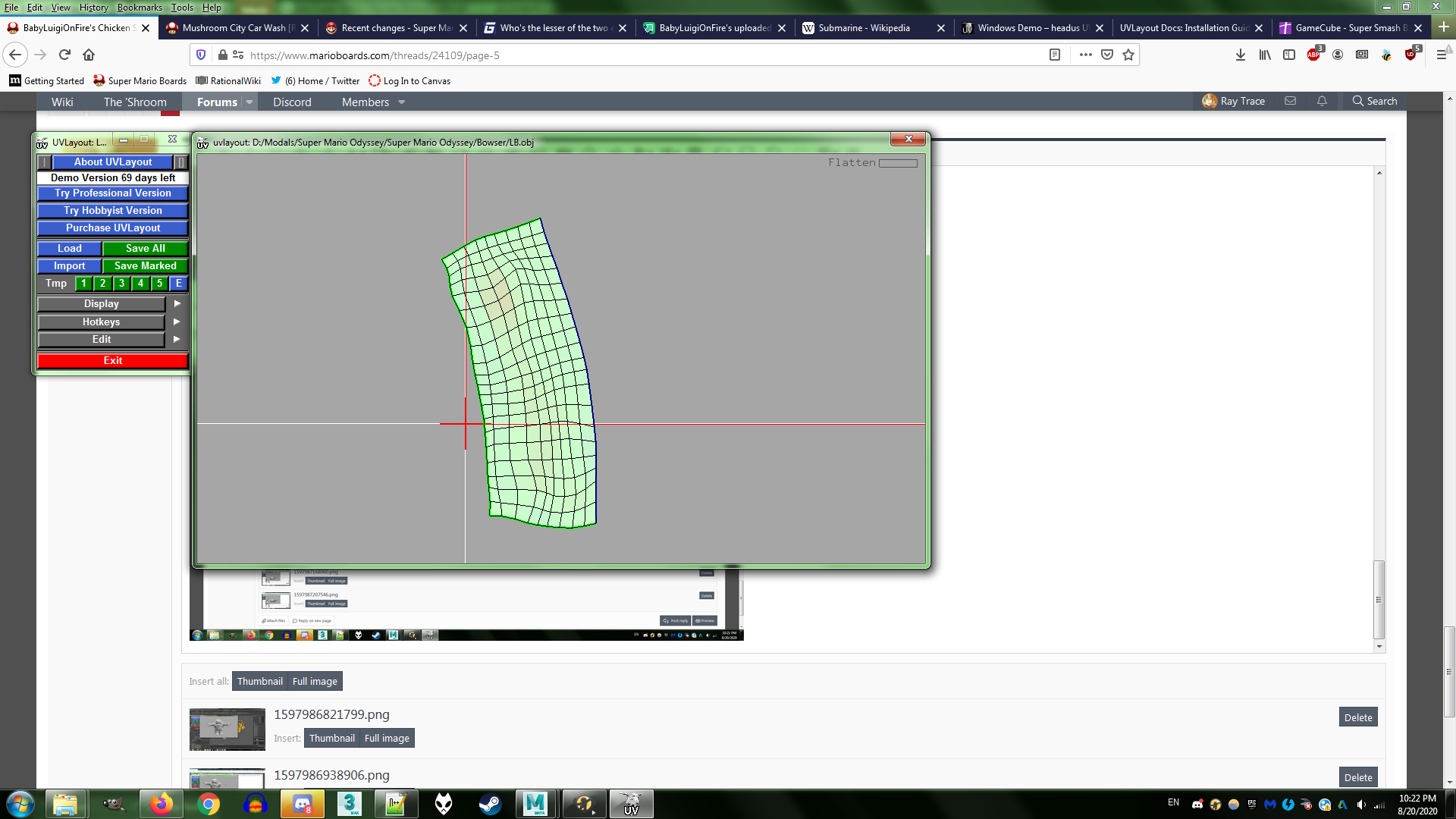Open Audacity from the taskbar
Screen dimensions: 1456x819
tap(255, 804)
